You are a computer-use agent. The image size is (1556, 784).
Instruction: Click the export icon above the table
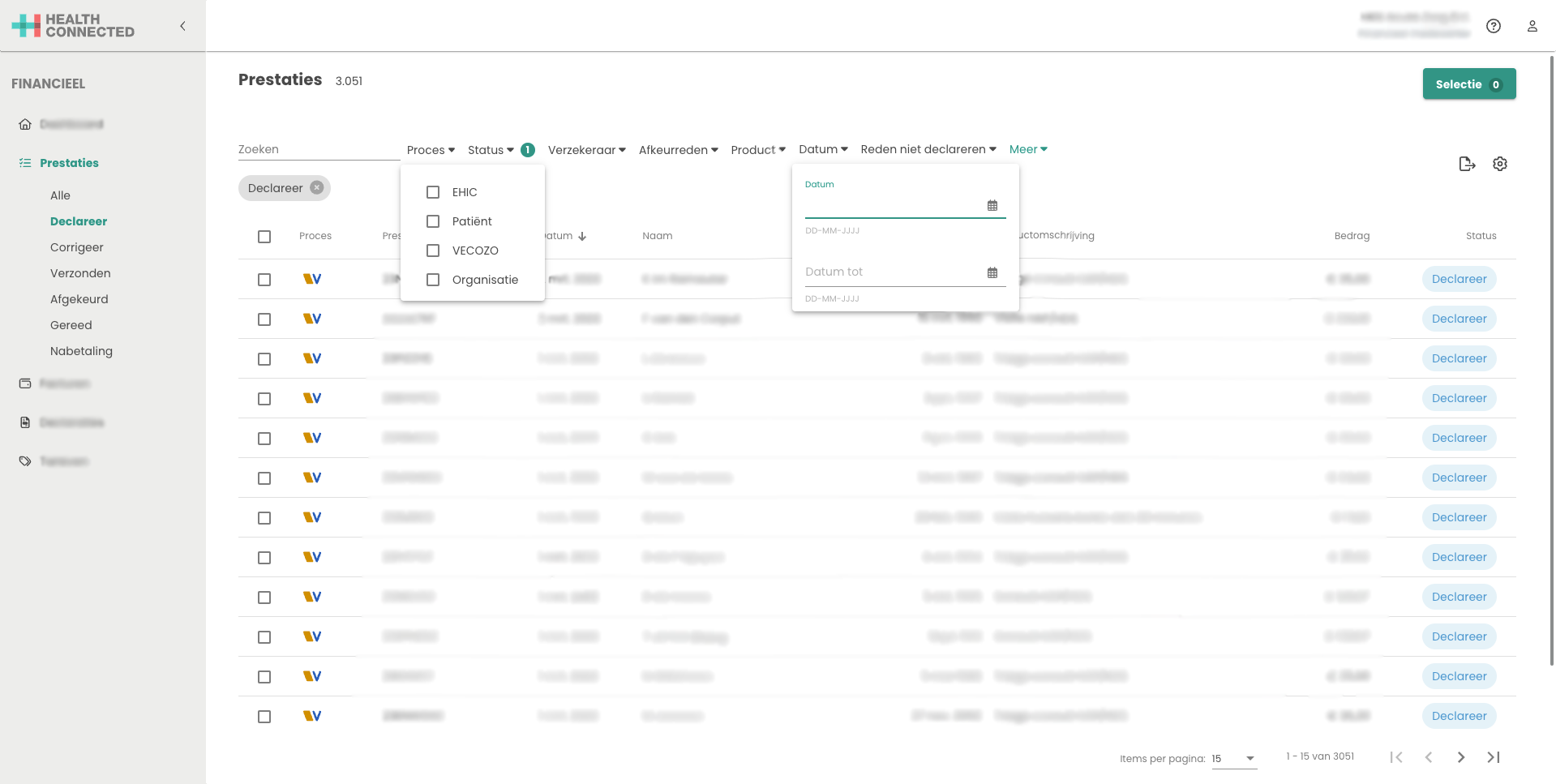tap(1466, 164)
